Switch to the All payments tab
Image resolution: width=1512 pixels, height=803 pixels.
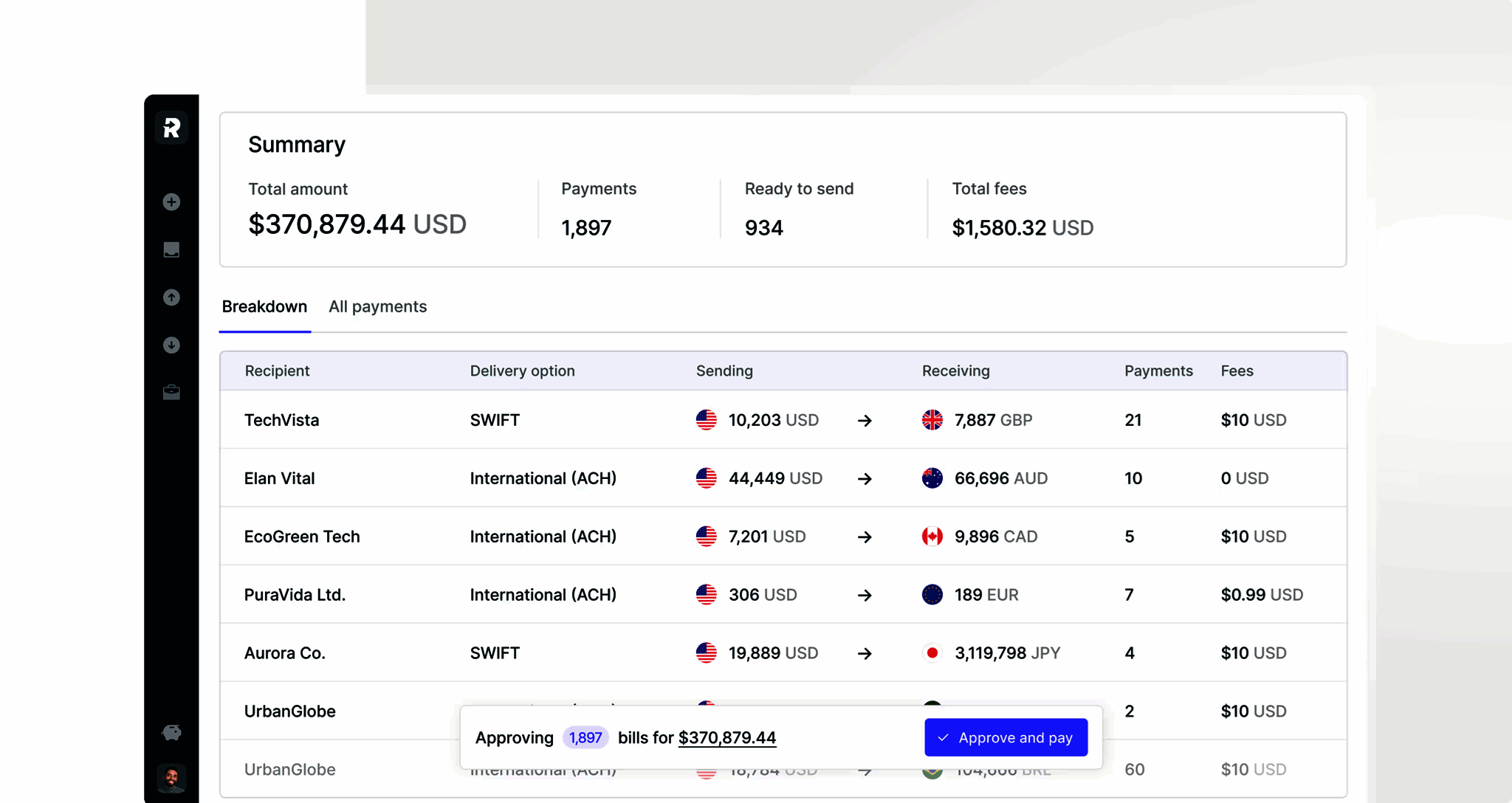pyautogui.click(x=377, y=307)
